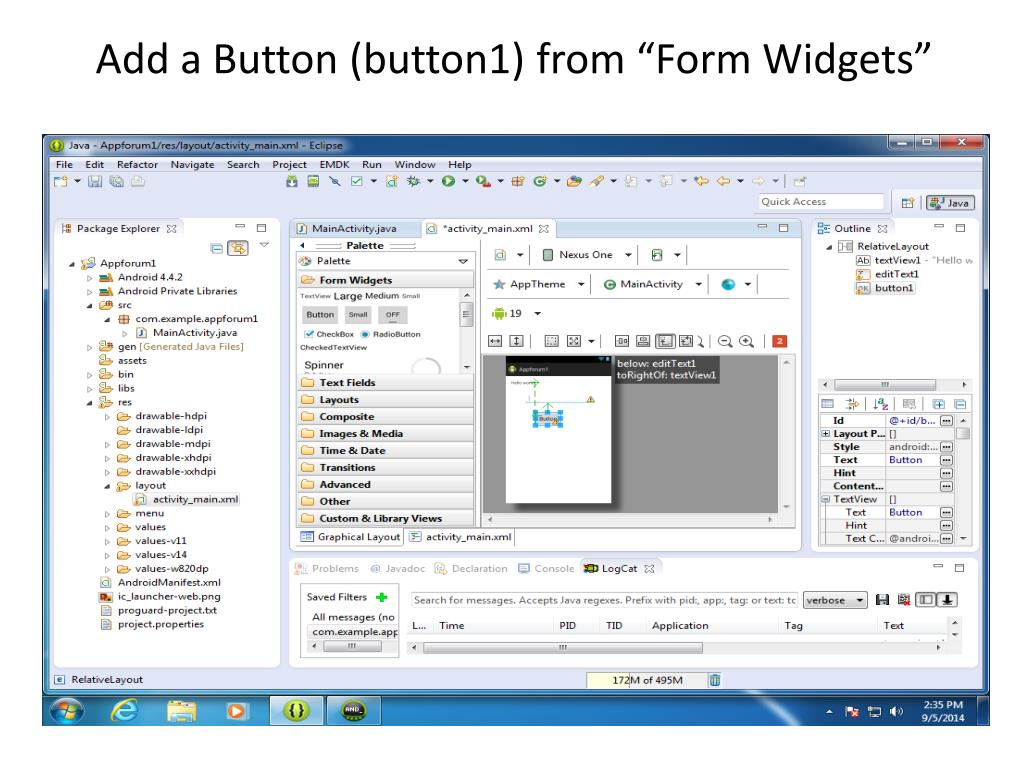
Task: Open the Text Fields palette category
Action: (385, 383)
